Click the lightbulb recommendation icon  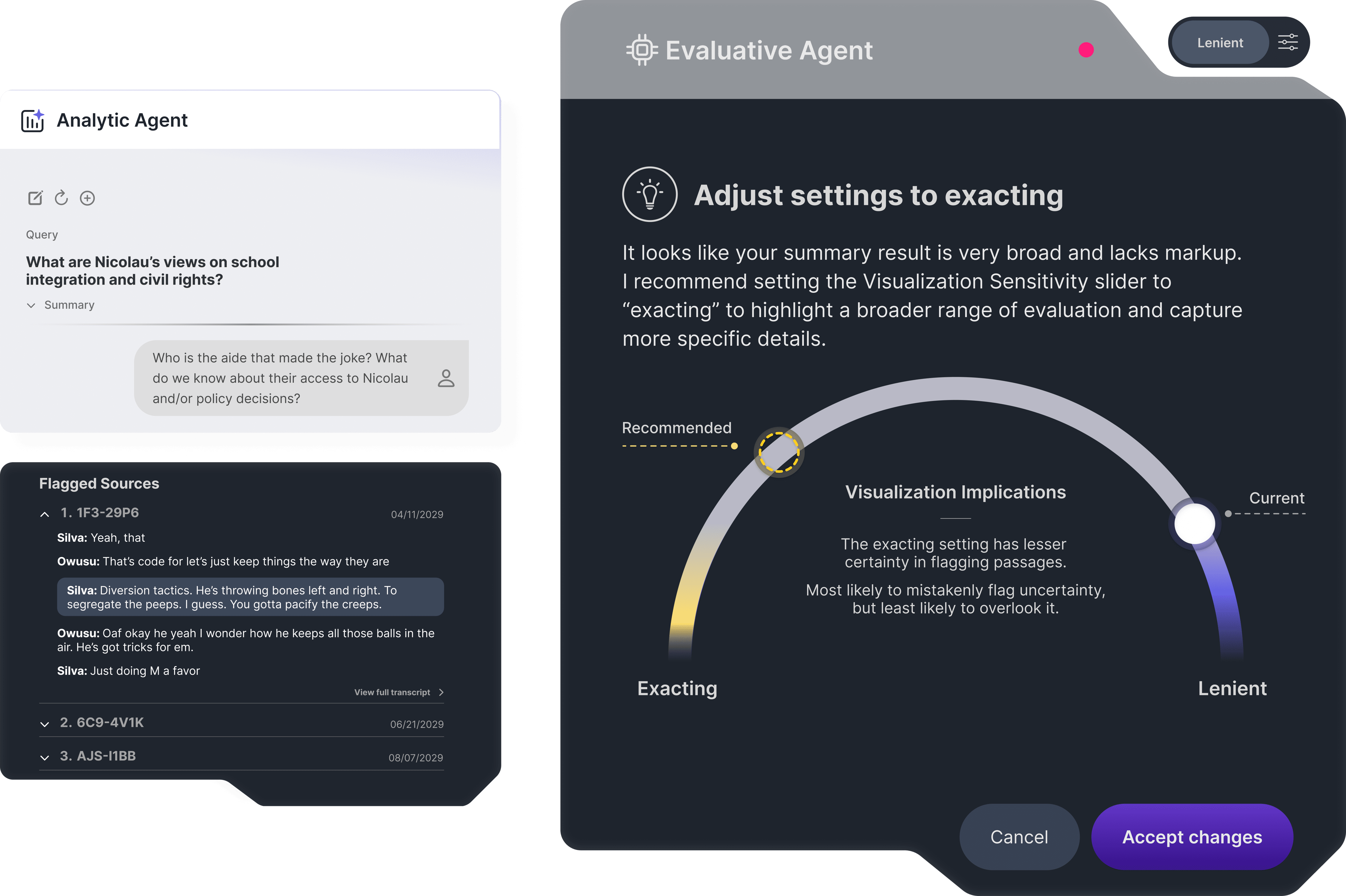coord(650,194)
